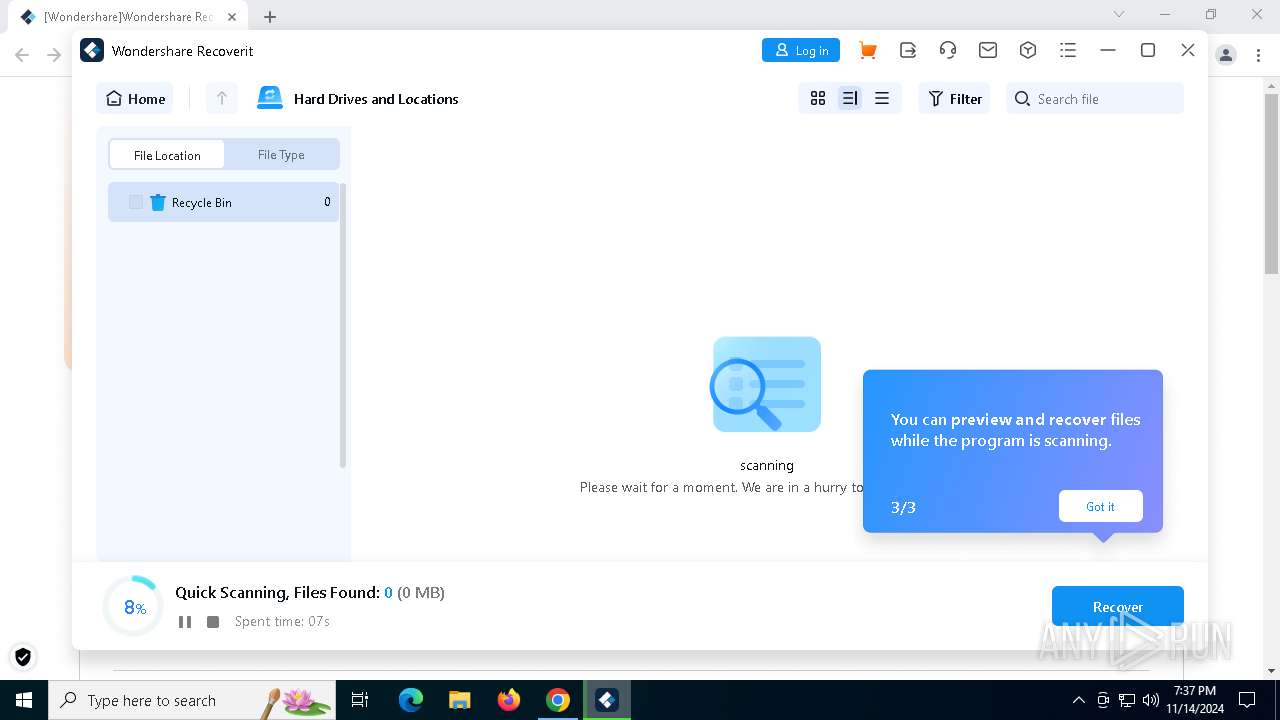The height and width of the screenshot is (720, 1280).
Task: Click the 'Spent time: 07s' text
Action: point(282,621)
